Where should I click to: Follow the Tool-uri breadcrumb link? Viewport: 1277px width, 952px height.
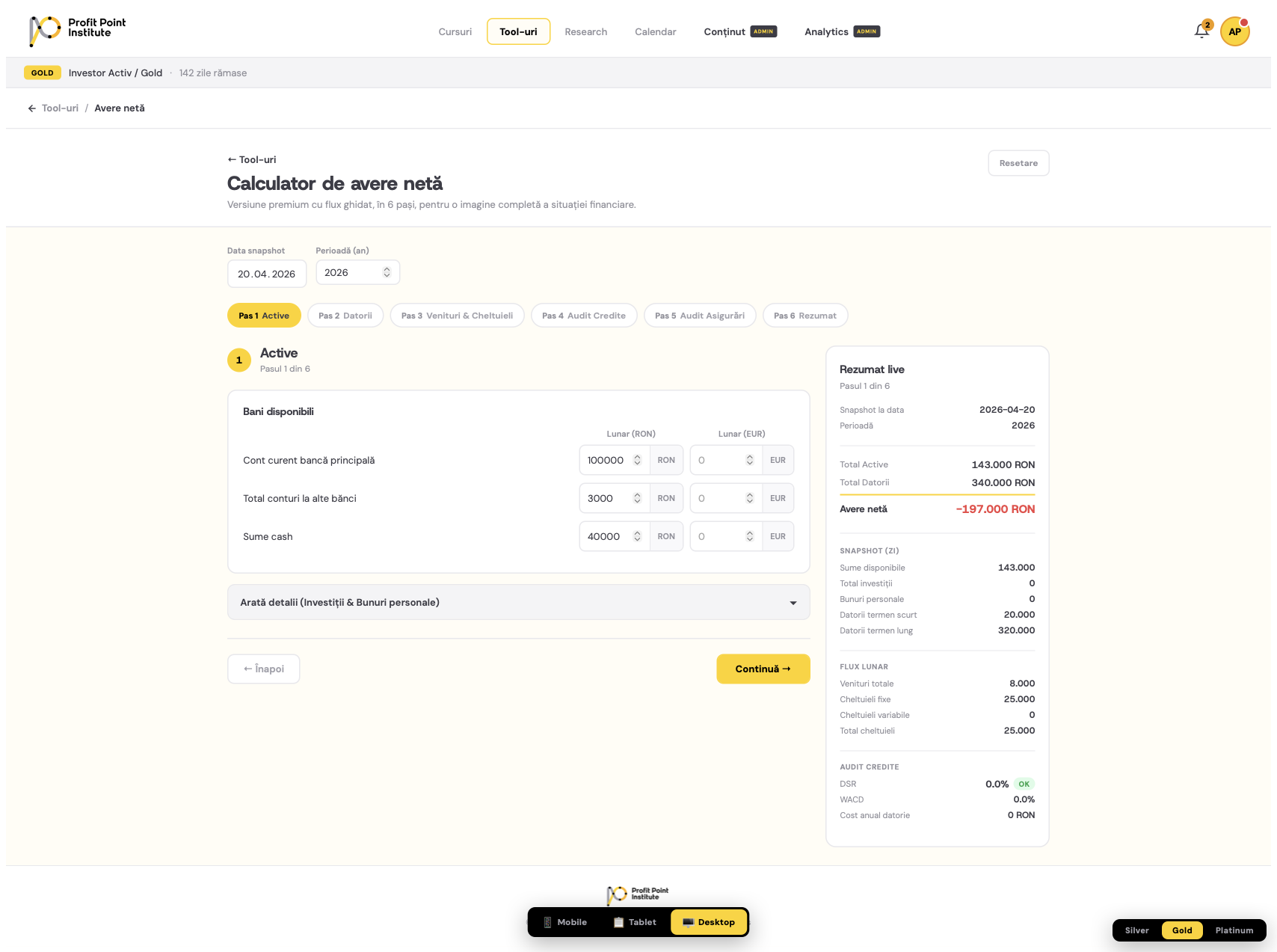[60, 108]
